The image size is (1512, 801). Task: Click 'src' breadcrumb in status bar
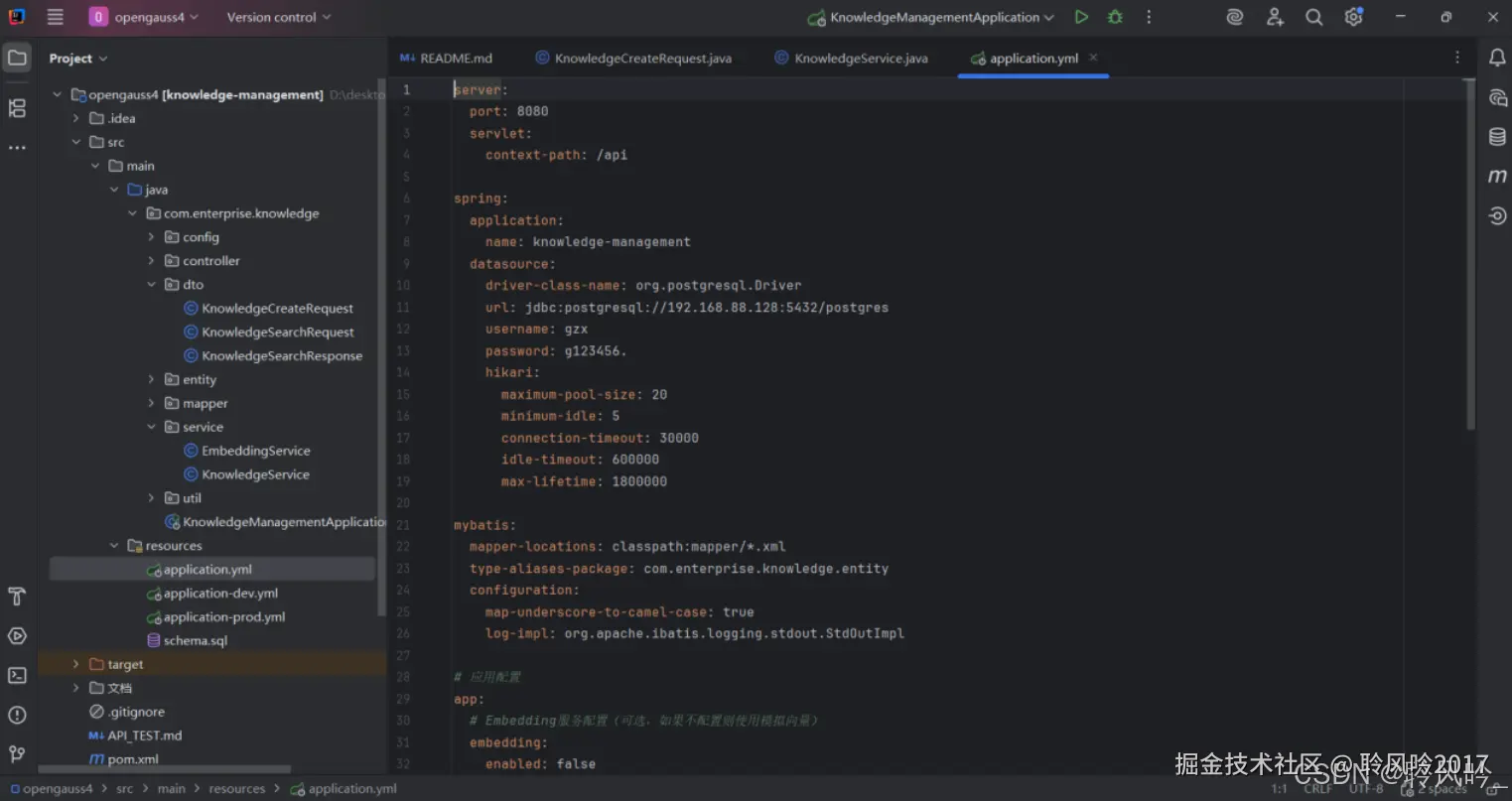click(124, 789)
